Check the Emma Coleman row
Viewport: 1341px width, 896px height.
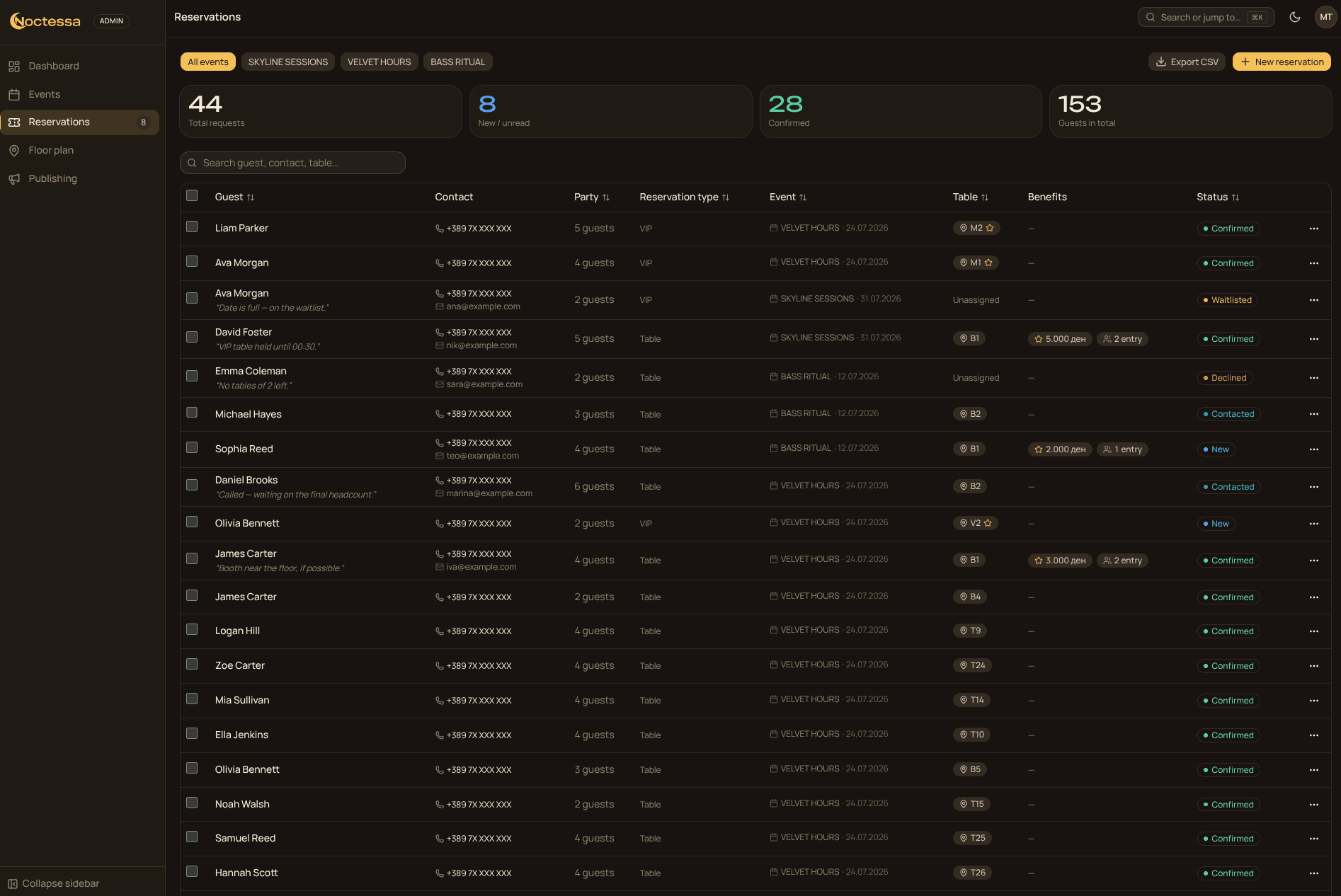(192, 376)
